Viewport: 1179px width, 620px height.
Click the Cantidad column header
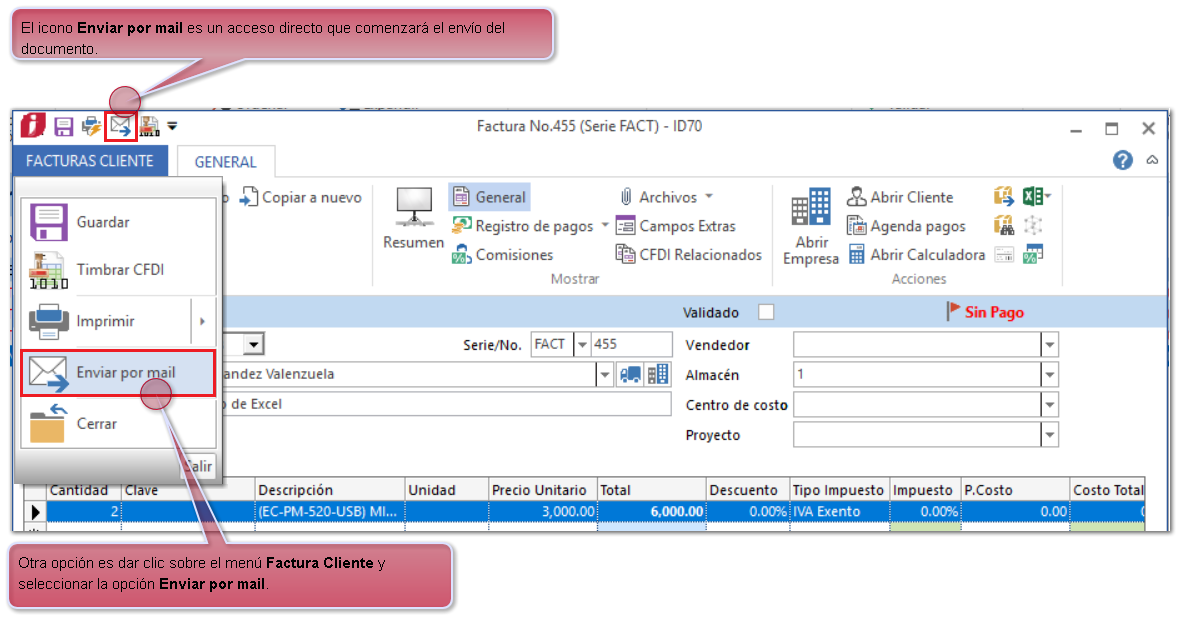point(83,490)
